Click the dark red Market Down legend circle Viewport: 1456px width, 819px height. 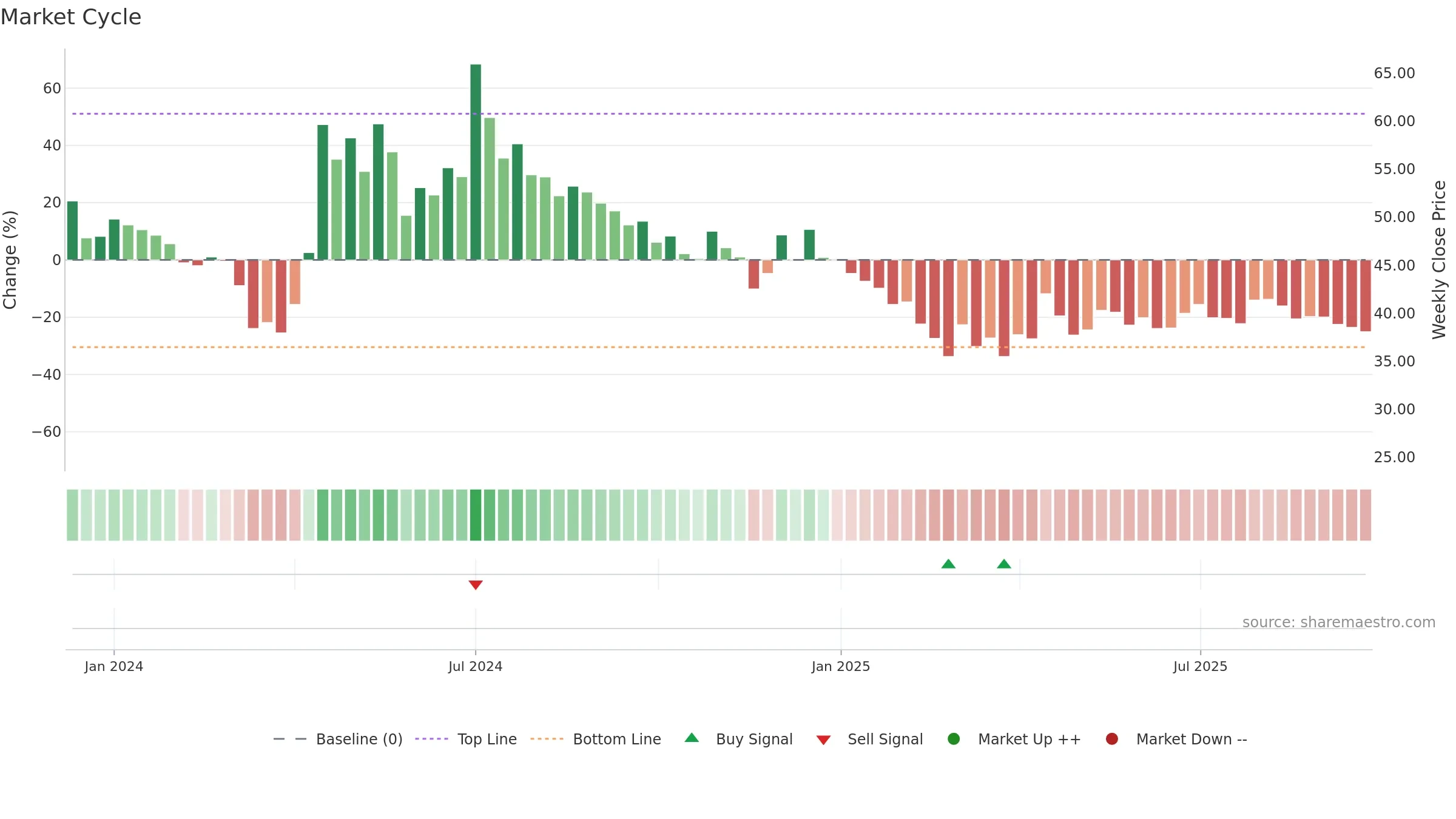[x=1112, y=739]
